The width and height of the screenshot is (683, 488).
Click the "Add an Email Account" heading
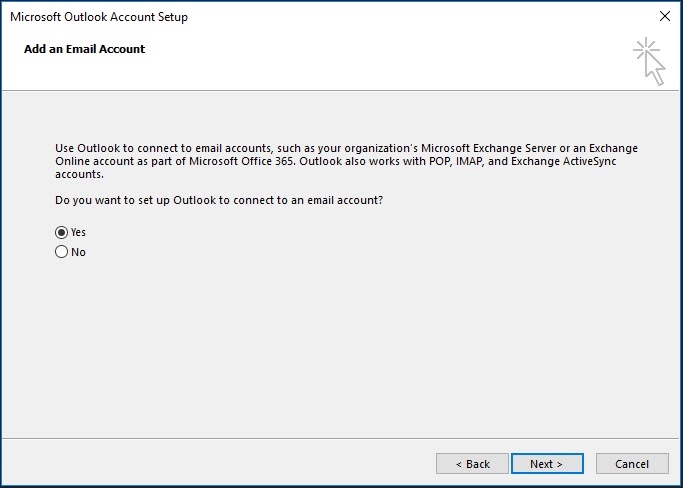(84, 49)
